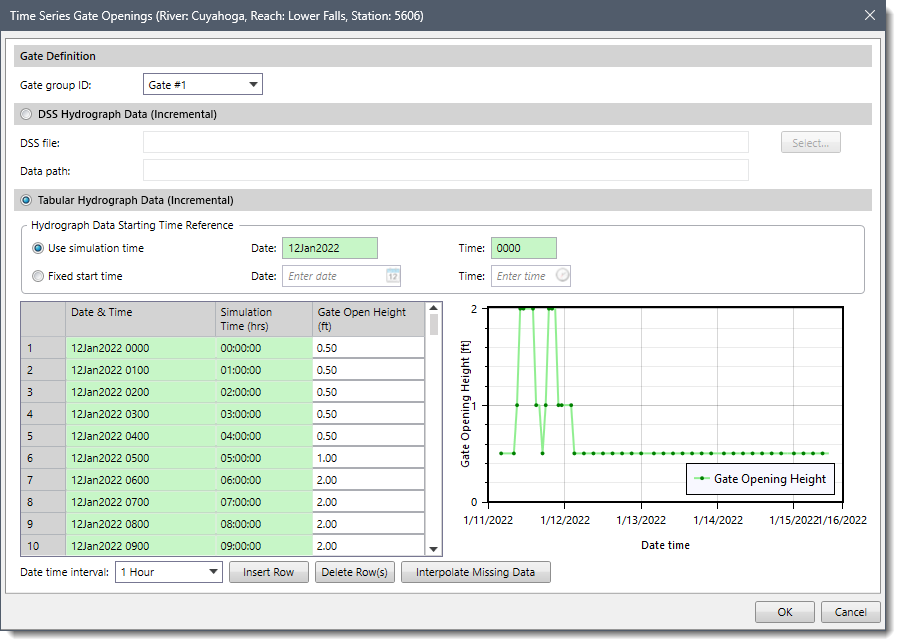
Task: Click the 12Jan2022 0000 date cell
Action: pos(141,348)
